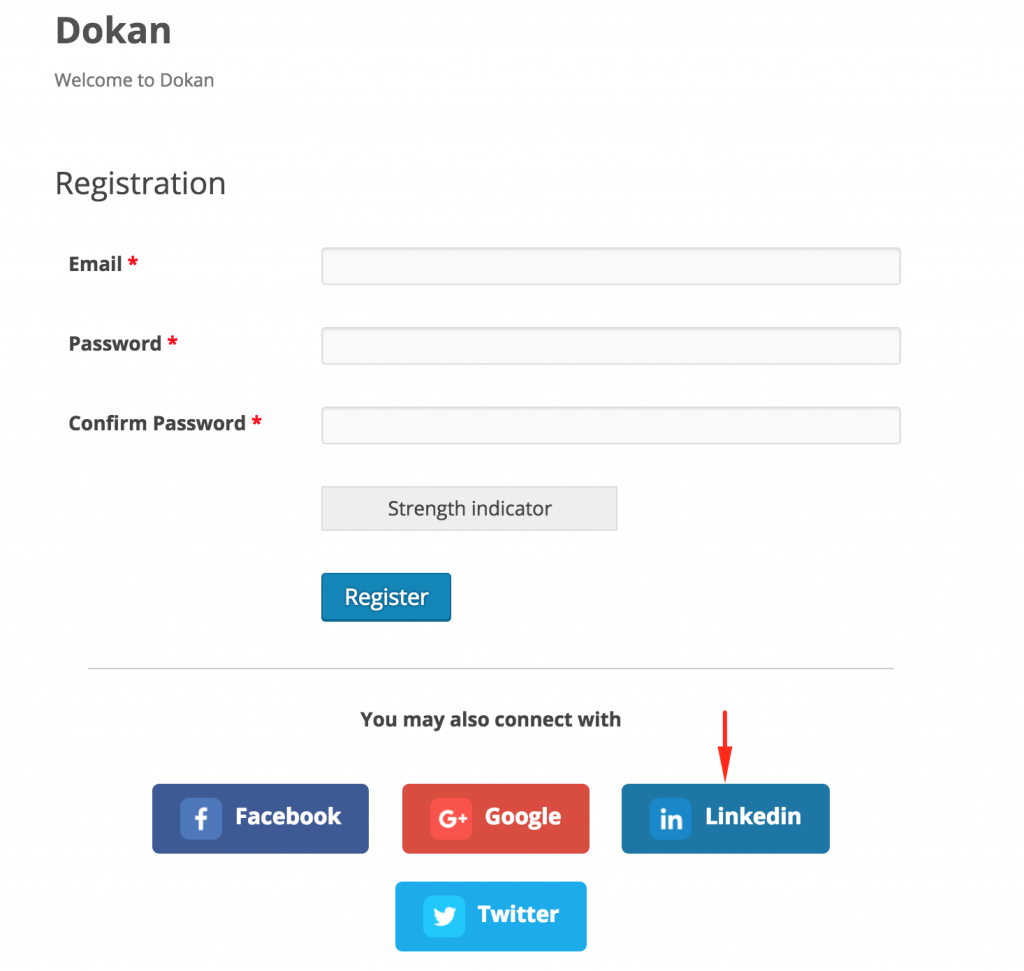This screenshot has width=1024, height=971.
Task: Connect with Twitter
Action: pyautogui.click(x=491, y=915)
